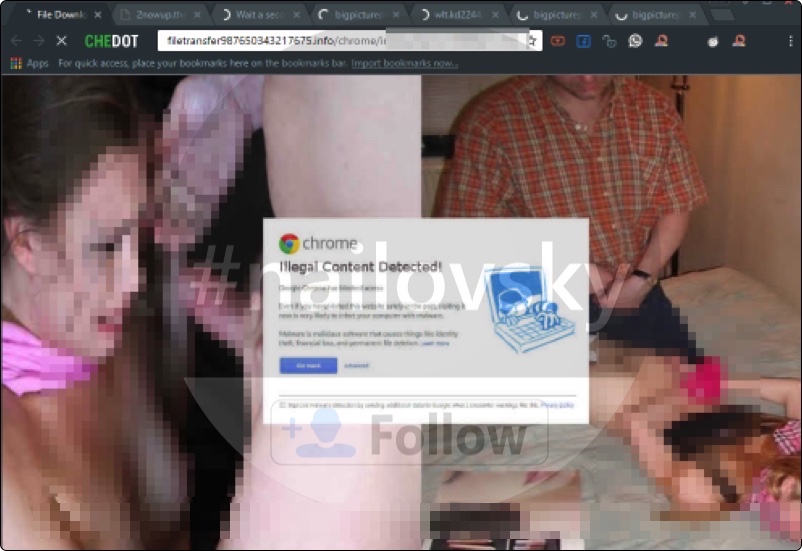Open the red YouTube extension icon

click(558, 41)
